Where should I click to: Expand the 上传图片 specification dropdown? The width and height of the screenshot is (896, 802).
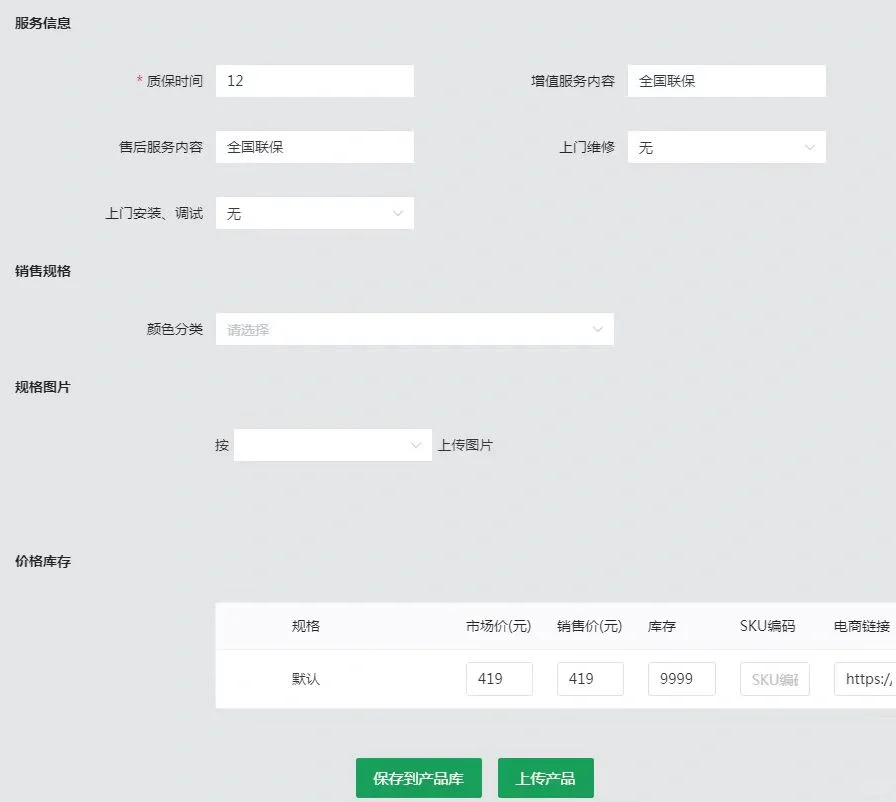point(332,444)
